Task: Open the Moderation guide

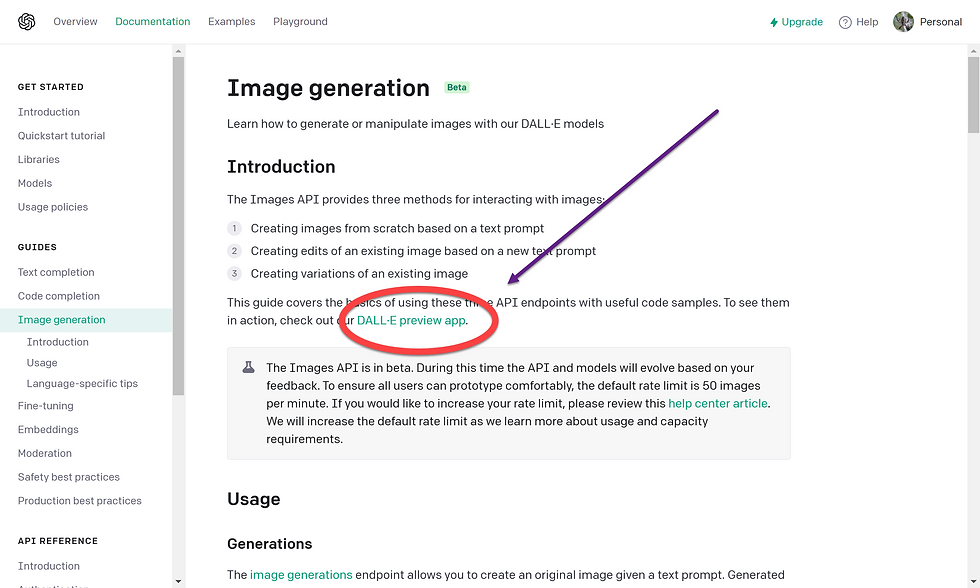Action: [x=44, y=454]
